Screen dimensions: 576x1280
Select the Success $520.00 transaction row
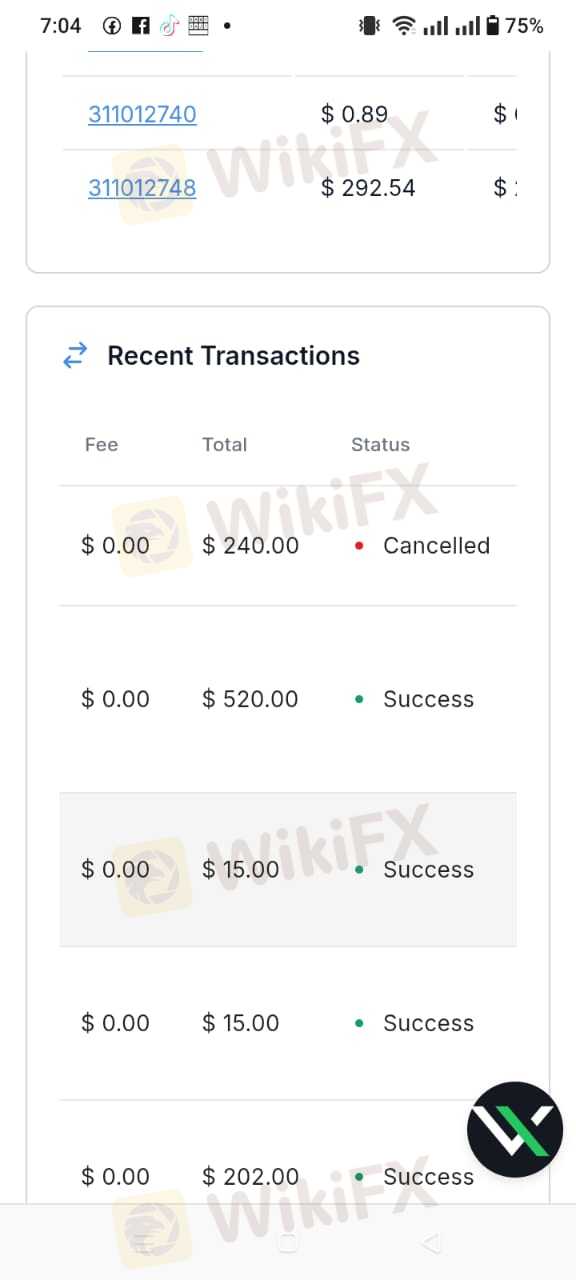point(288,699)
